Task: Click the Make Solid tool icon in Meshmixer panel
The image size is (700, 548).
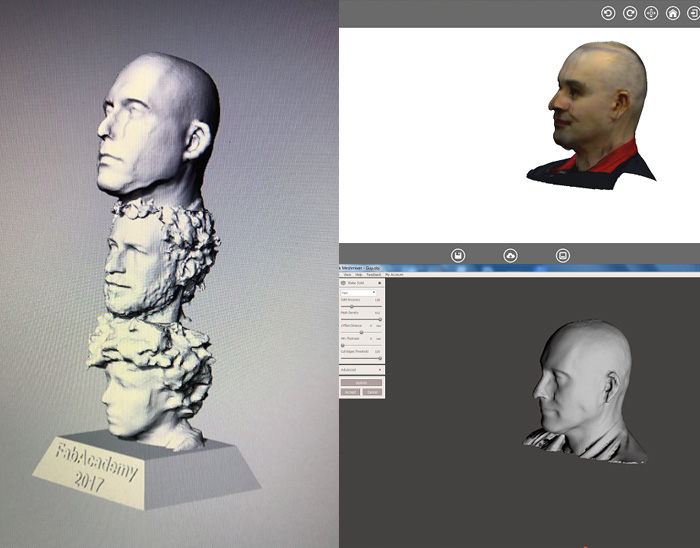Action: (343, 283)
